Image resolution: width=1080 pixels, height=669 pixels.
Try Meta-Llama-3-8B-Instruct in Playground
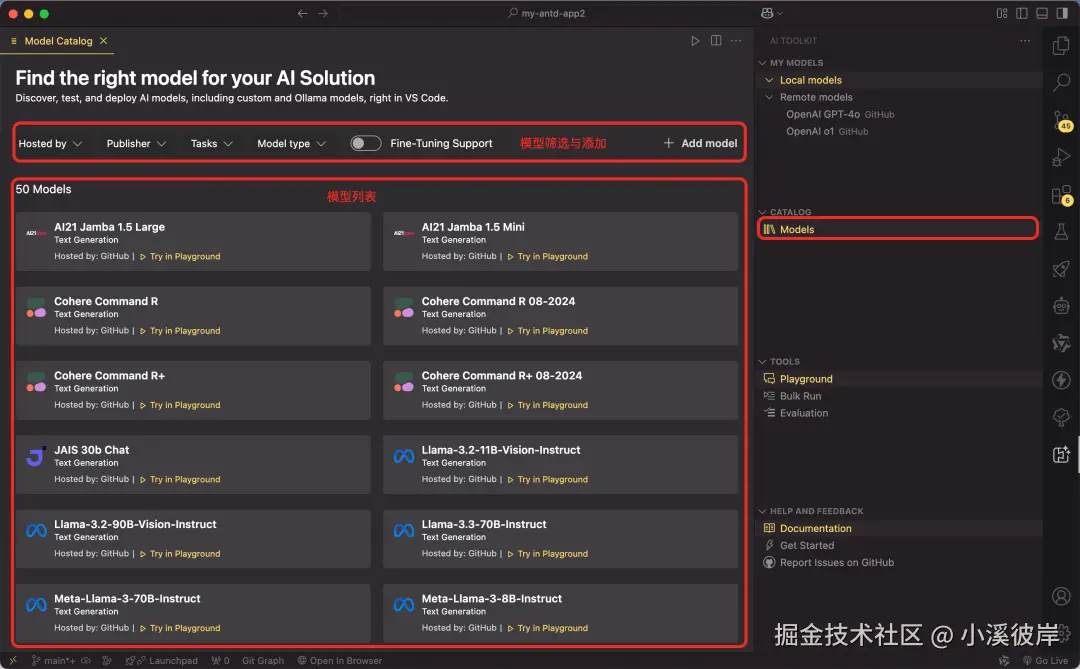tap(548, 628)
